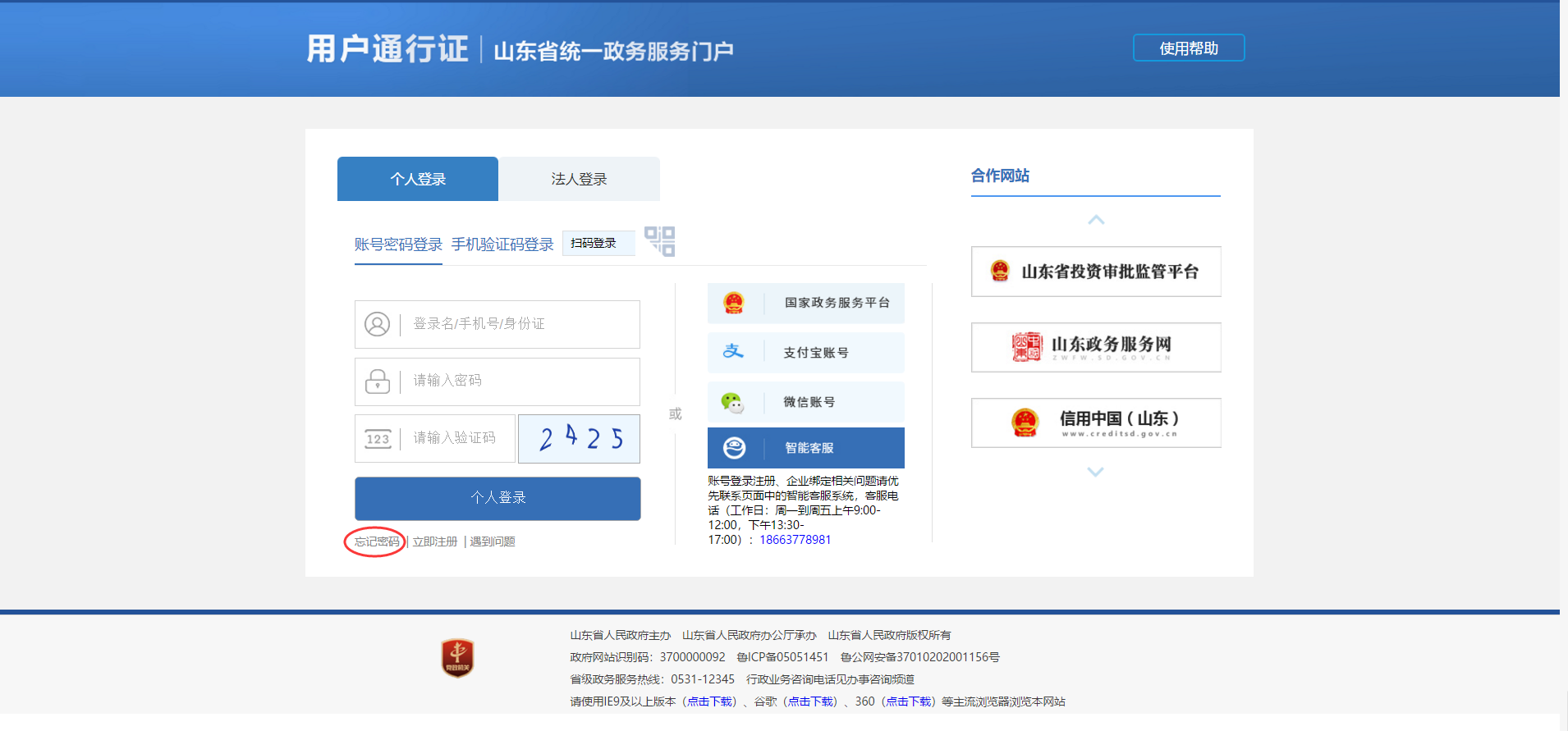This screenshot has height=731, width=1568.
Task: Click the WeChat logo icon
Action: (732, 402)
